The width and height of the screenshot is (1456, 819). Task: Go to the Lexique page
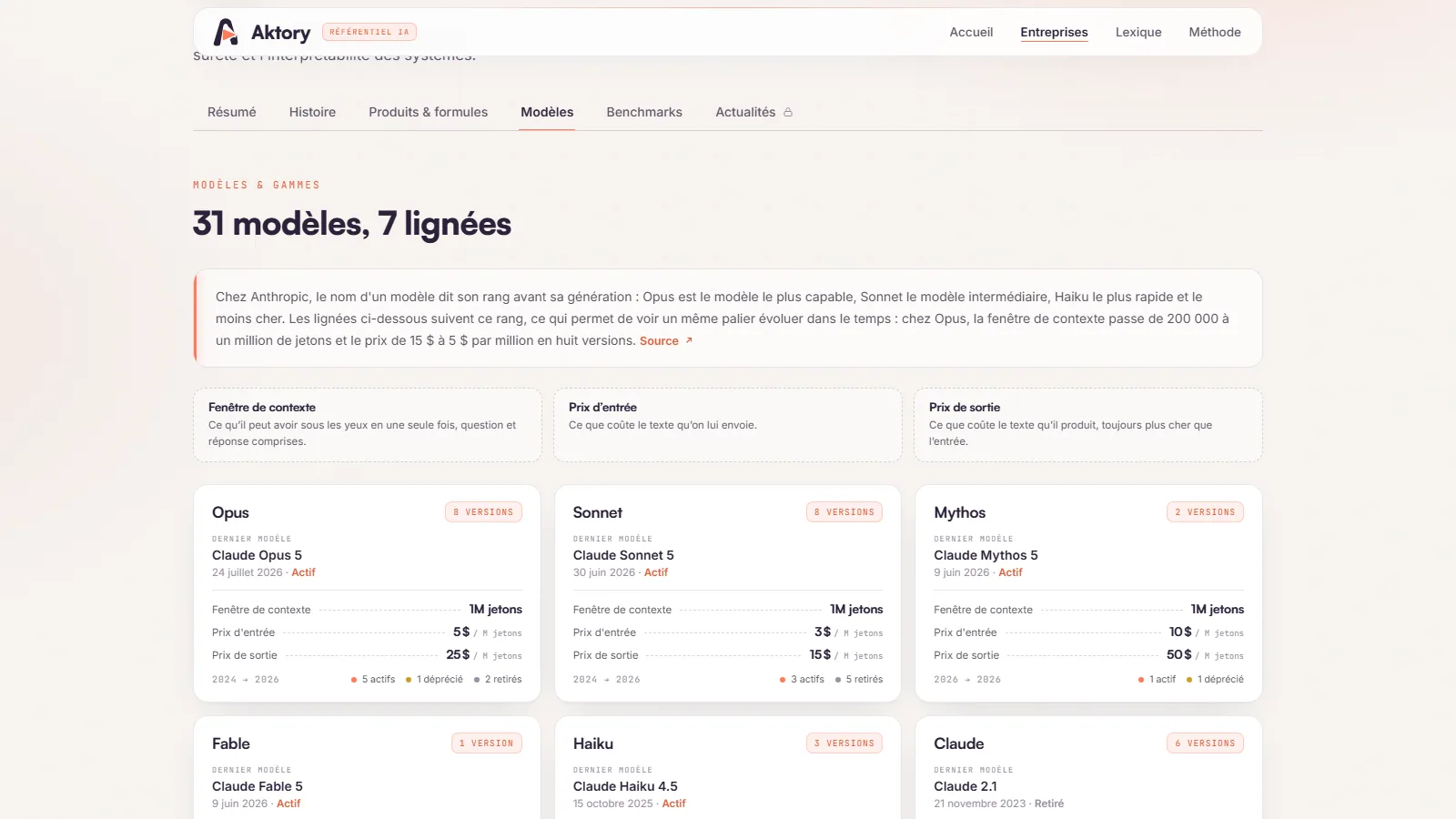(x=1138, y=32)
